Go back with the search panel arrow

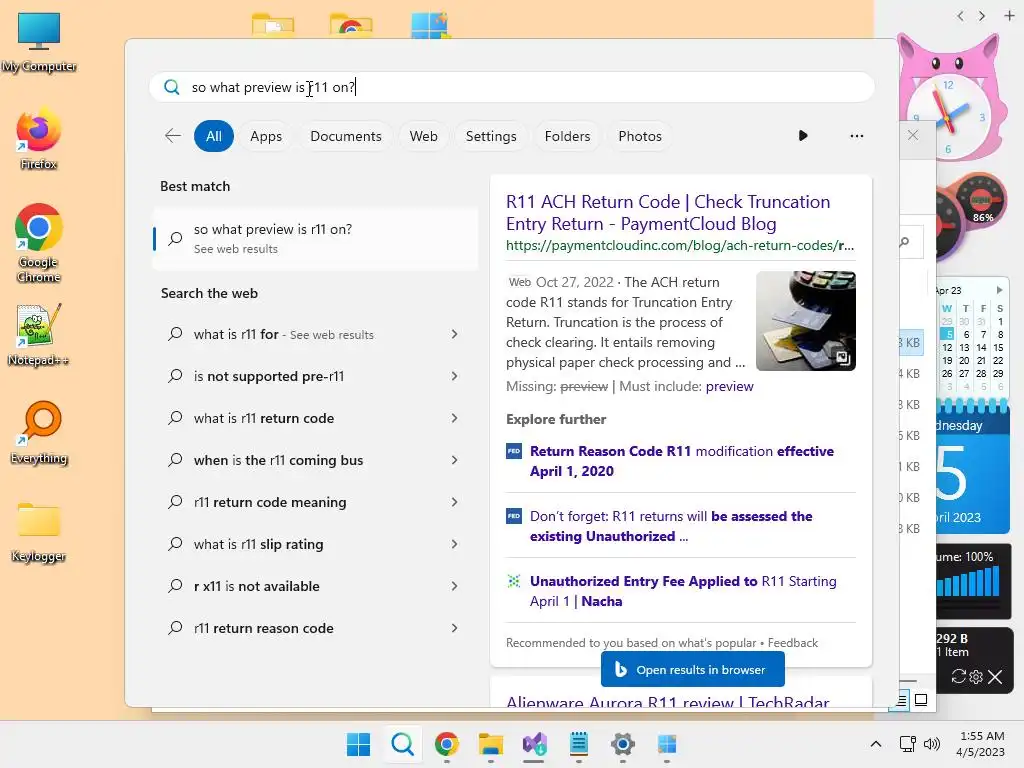point(172,136)
